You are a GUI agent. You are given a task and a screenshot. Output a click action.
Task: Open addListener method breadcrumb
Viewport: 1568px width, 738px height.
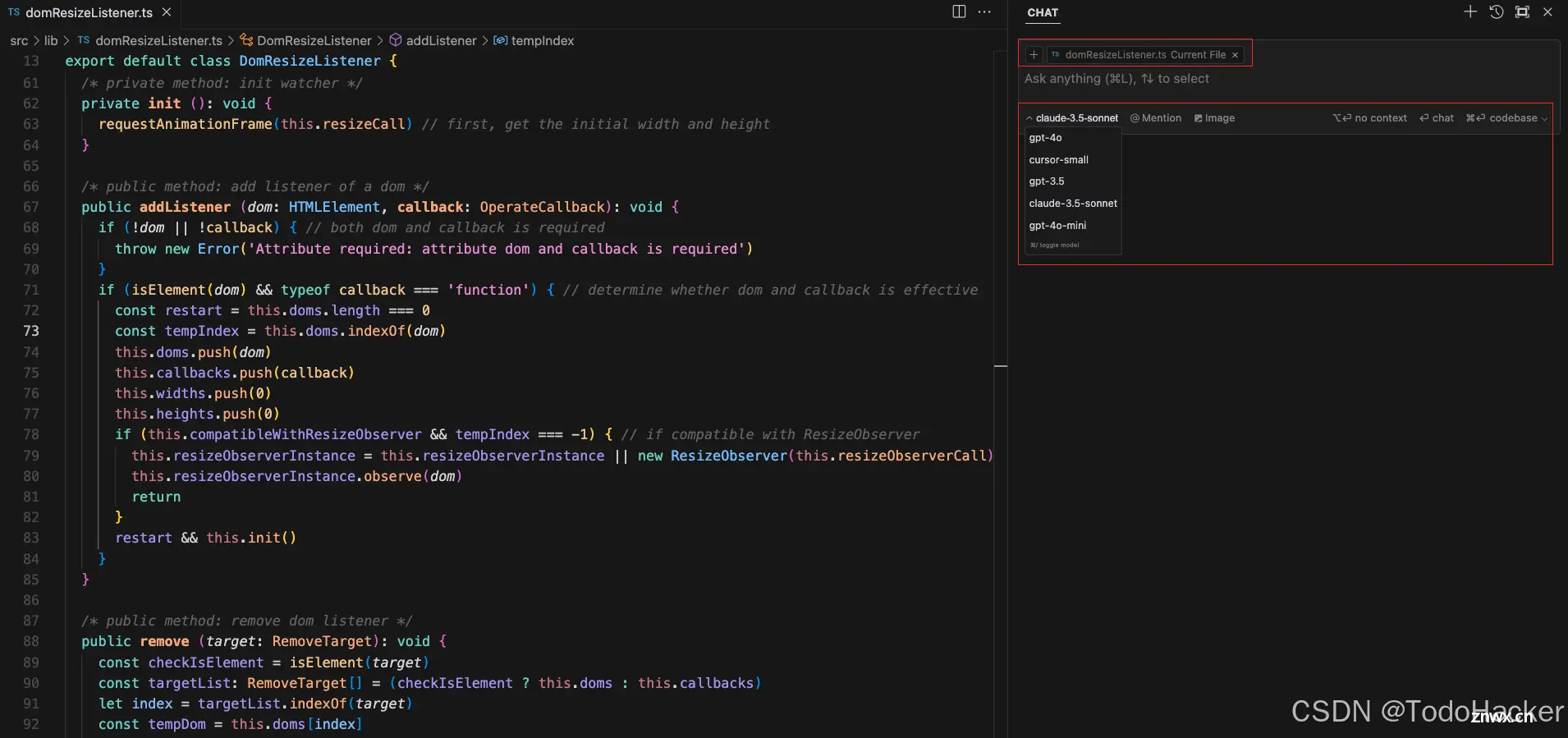442,41
